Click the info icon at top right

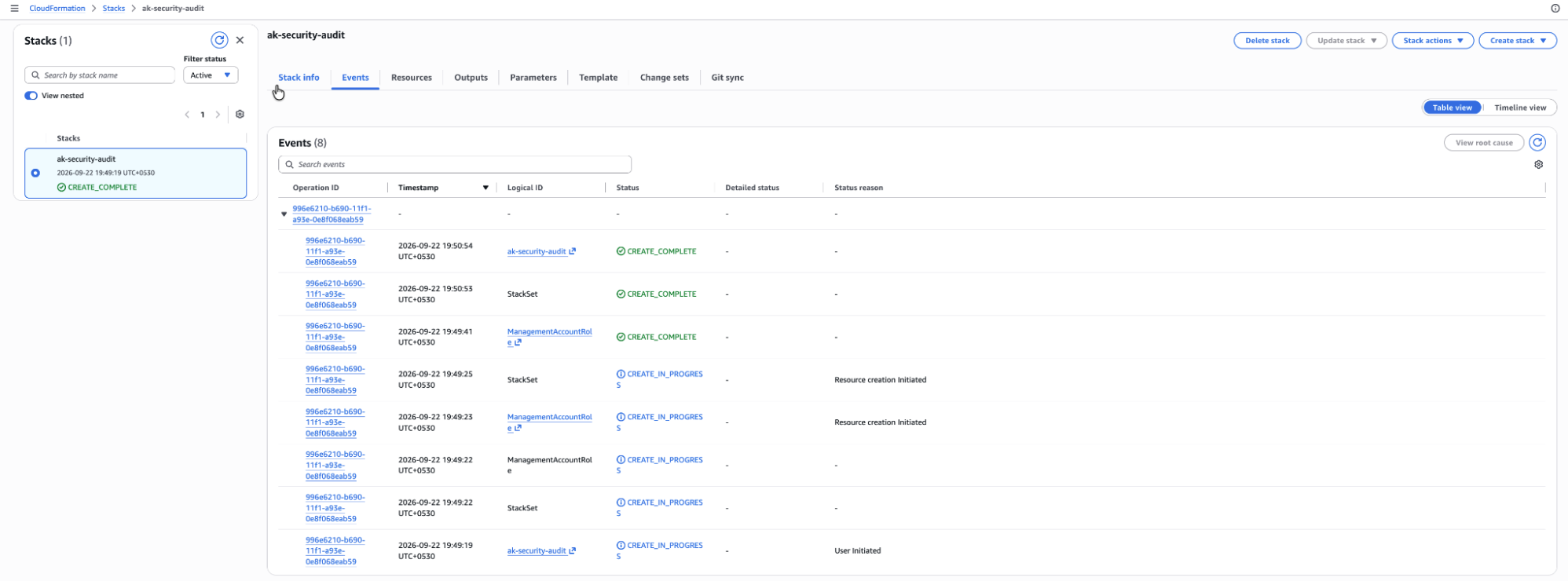[x=1555, y=9]
